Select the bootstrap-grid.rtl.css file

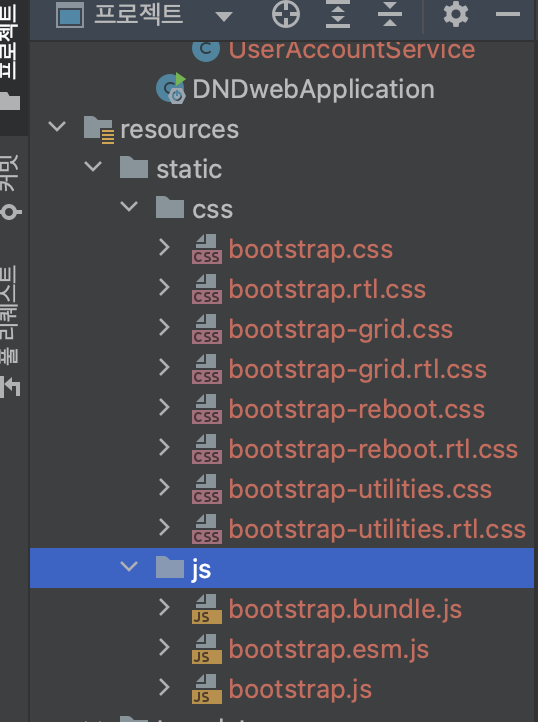click(x=358, y=370)
